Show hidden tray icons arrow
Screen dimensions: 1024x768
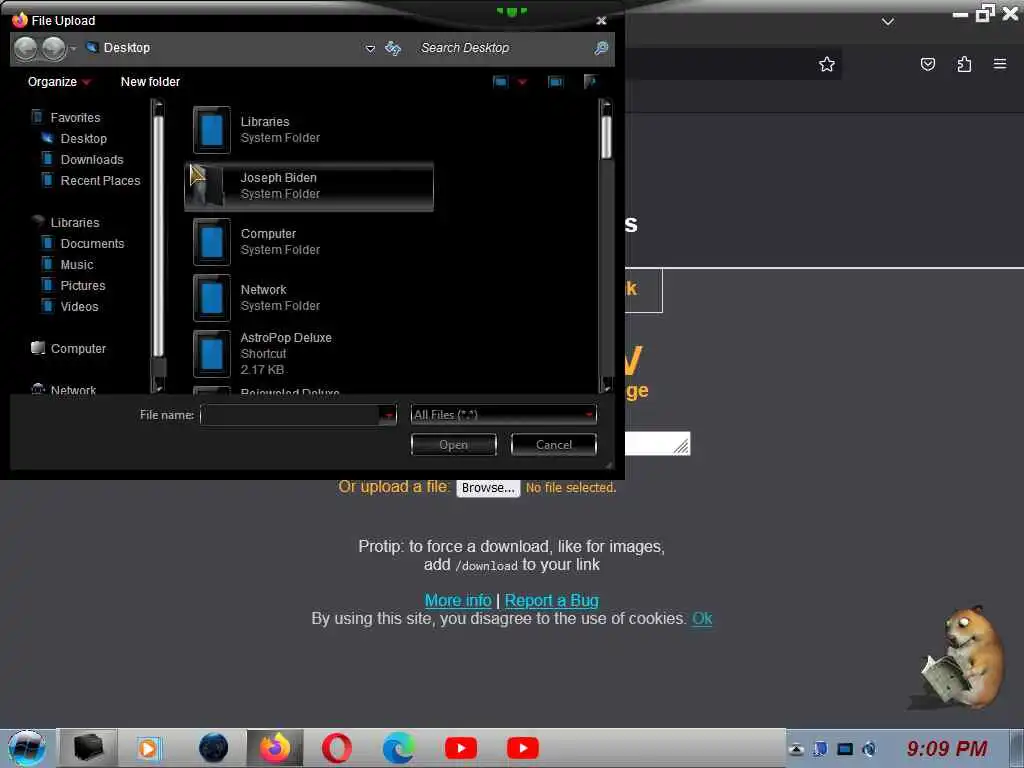796,749
